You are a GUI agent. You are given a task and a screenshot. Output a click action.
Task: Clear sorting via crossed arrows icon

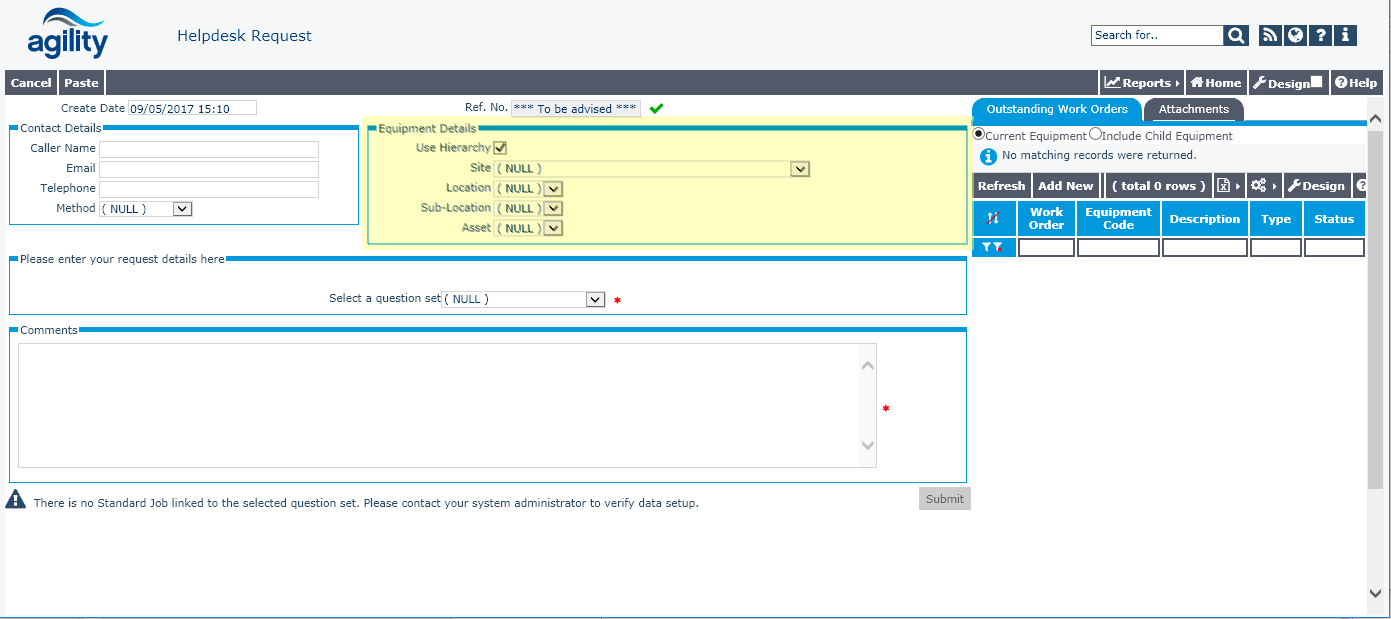coord(993,219)
